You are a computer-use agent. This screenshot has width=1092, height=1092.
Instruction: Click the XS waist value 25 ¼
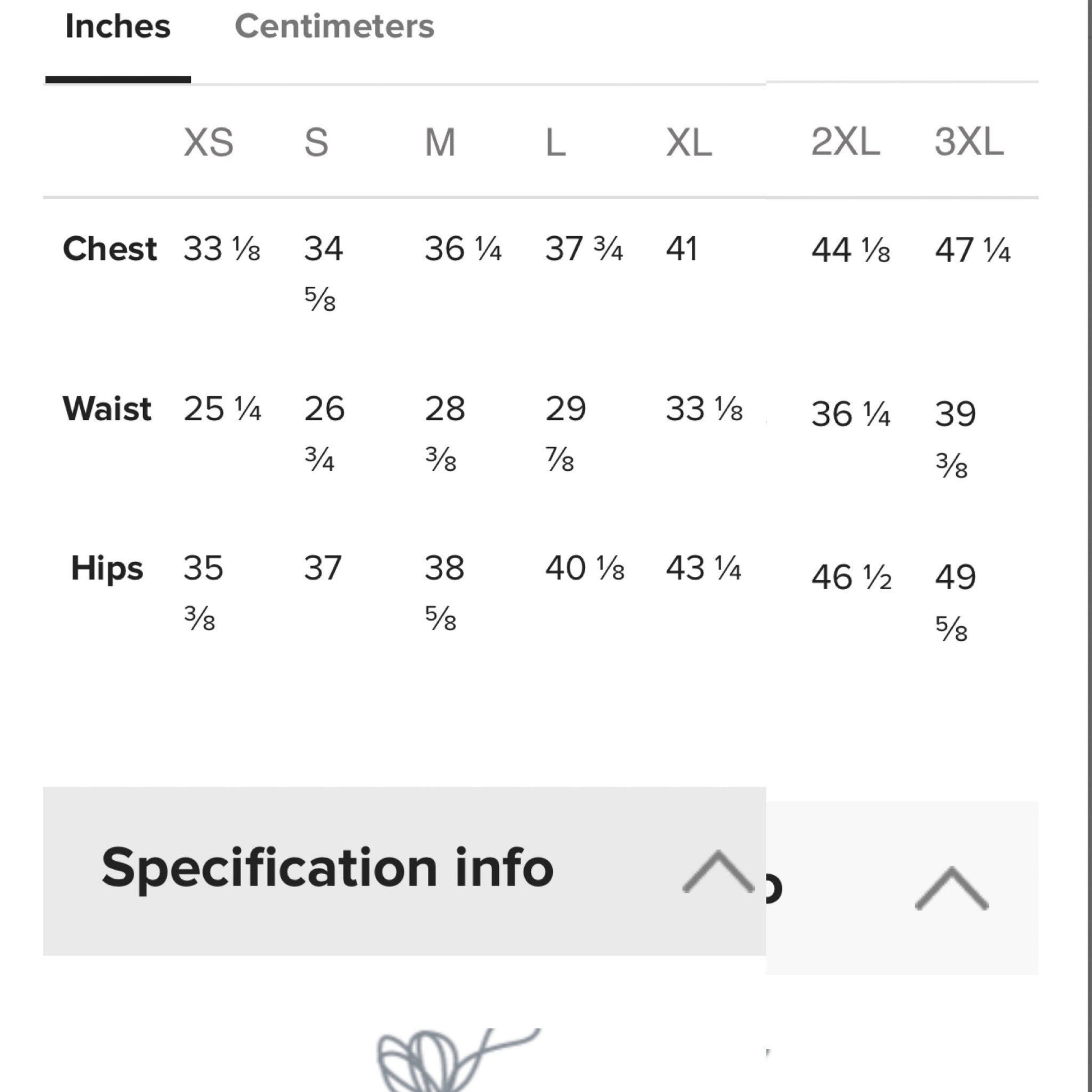(x=222, y=409)
